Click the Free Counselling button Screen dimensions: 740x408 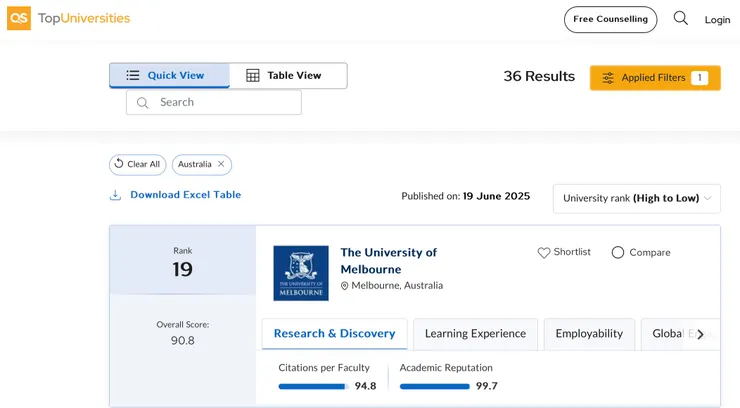[610, 19]
